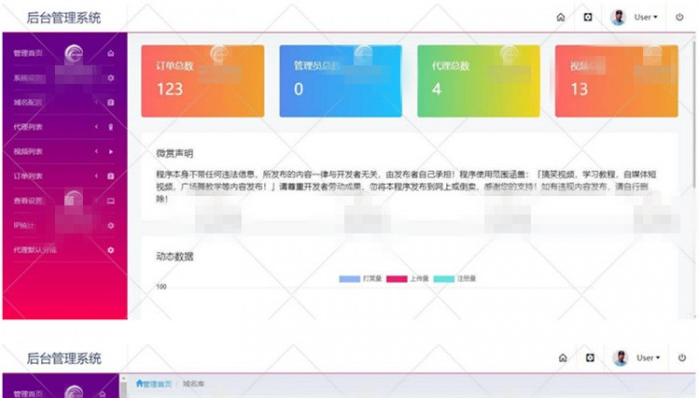Click the 后台管理系统 title in lower panel
Viewport: 699px width, 398px height.
(64, 358)
